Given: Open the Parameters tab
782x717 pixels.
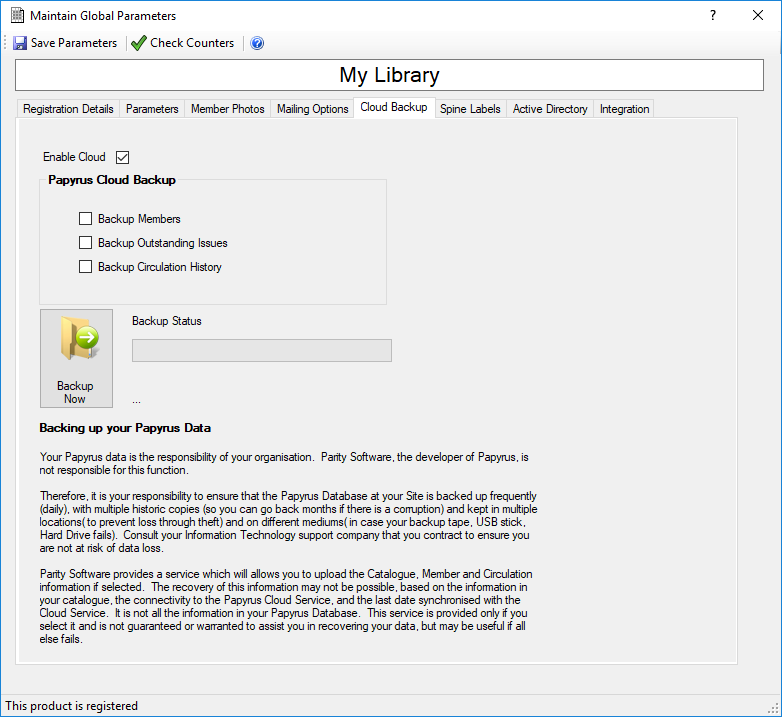Looking at the screenshot, I should (152, 109).
